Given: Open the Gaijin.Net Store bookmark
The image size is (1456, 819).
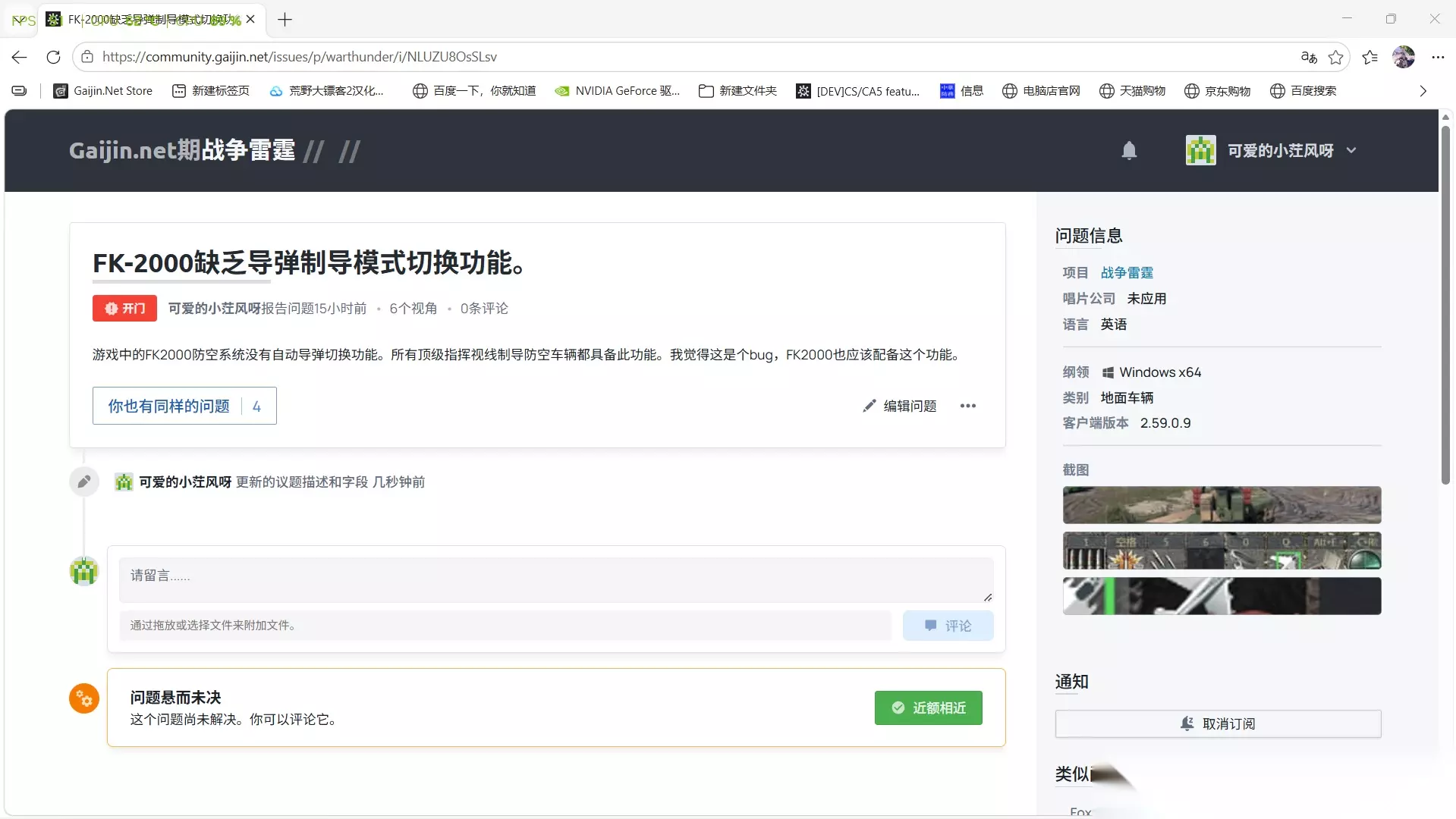Looking at the screenshot, I should coord(103,91).
